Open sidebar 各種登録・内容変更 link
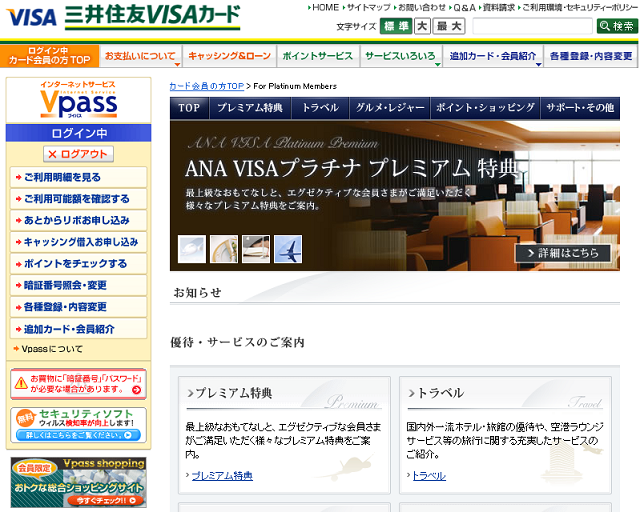This screenshot has width=640, height=512. coord(78,307)
